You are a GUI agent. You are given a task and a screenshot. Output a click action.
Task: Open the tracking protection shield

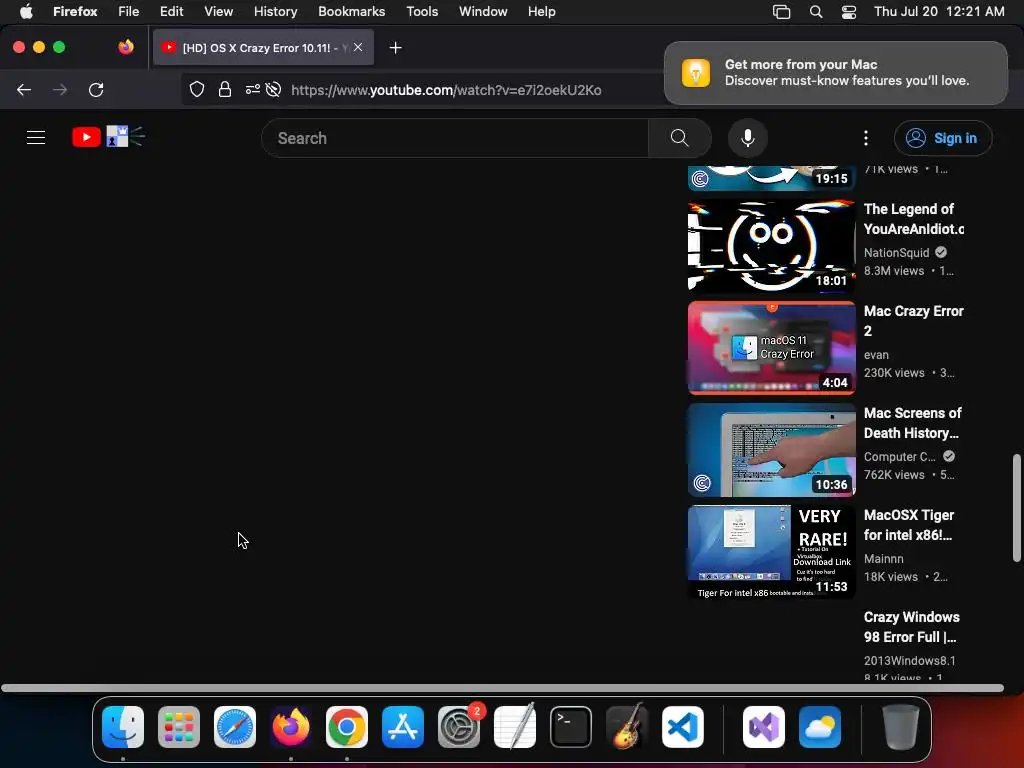(197, 89)
